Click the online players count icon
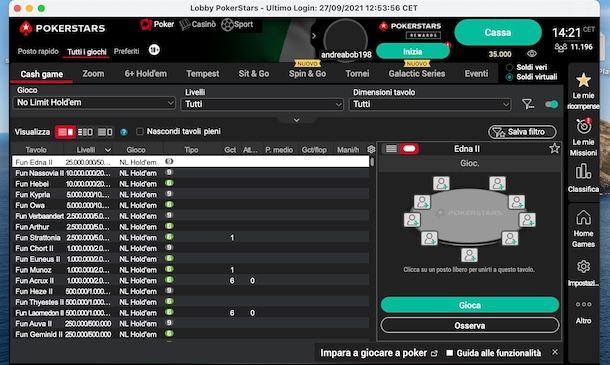The height and width of the screenshot is (365, 610). [x=560, y=47]
